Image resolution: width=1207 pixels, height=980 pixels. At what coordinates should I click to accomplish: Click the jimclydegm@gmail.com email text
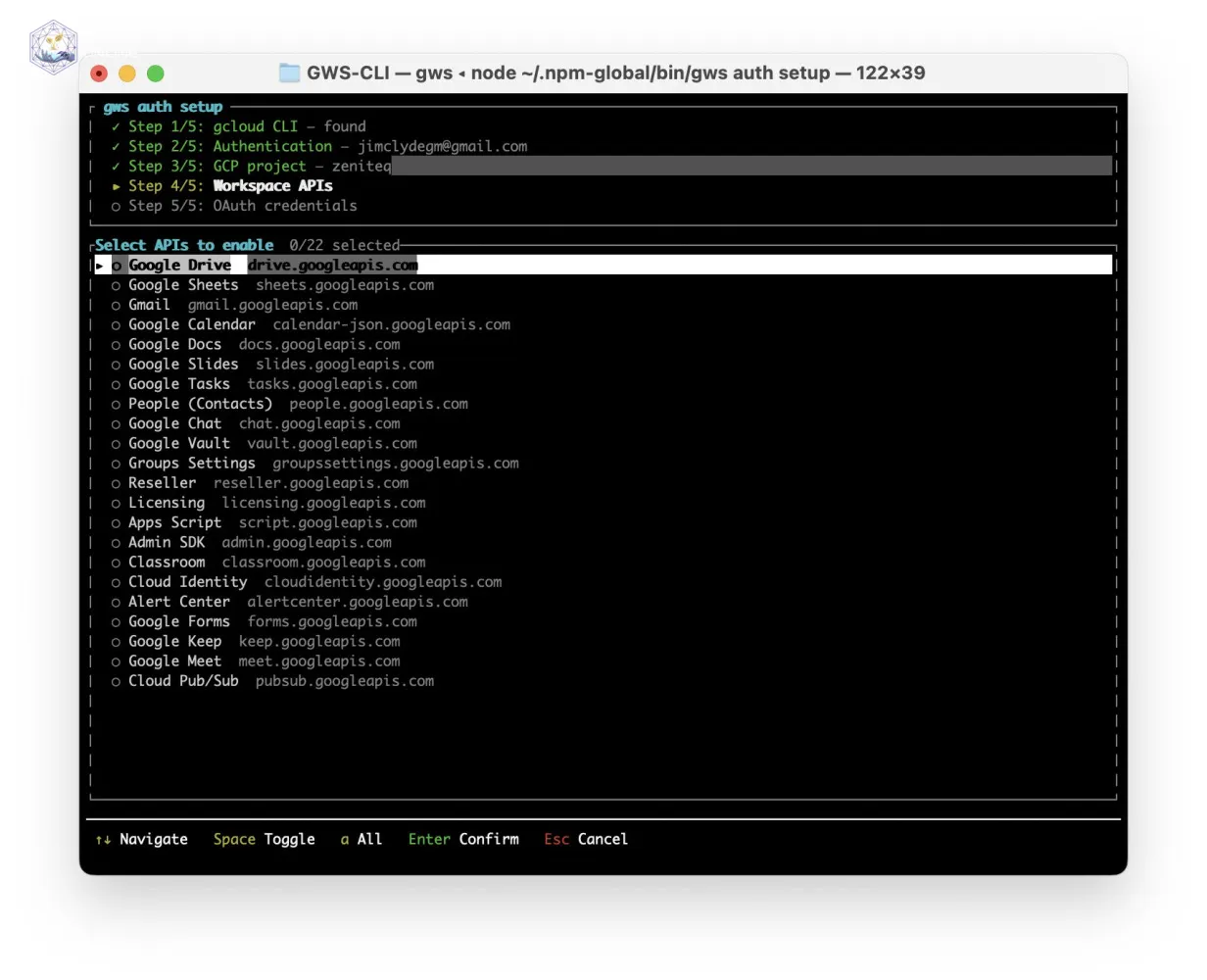point(443,146)
